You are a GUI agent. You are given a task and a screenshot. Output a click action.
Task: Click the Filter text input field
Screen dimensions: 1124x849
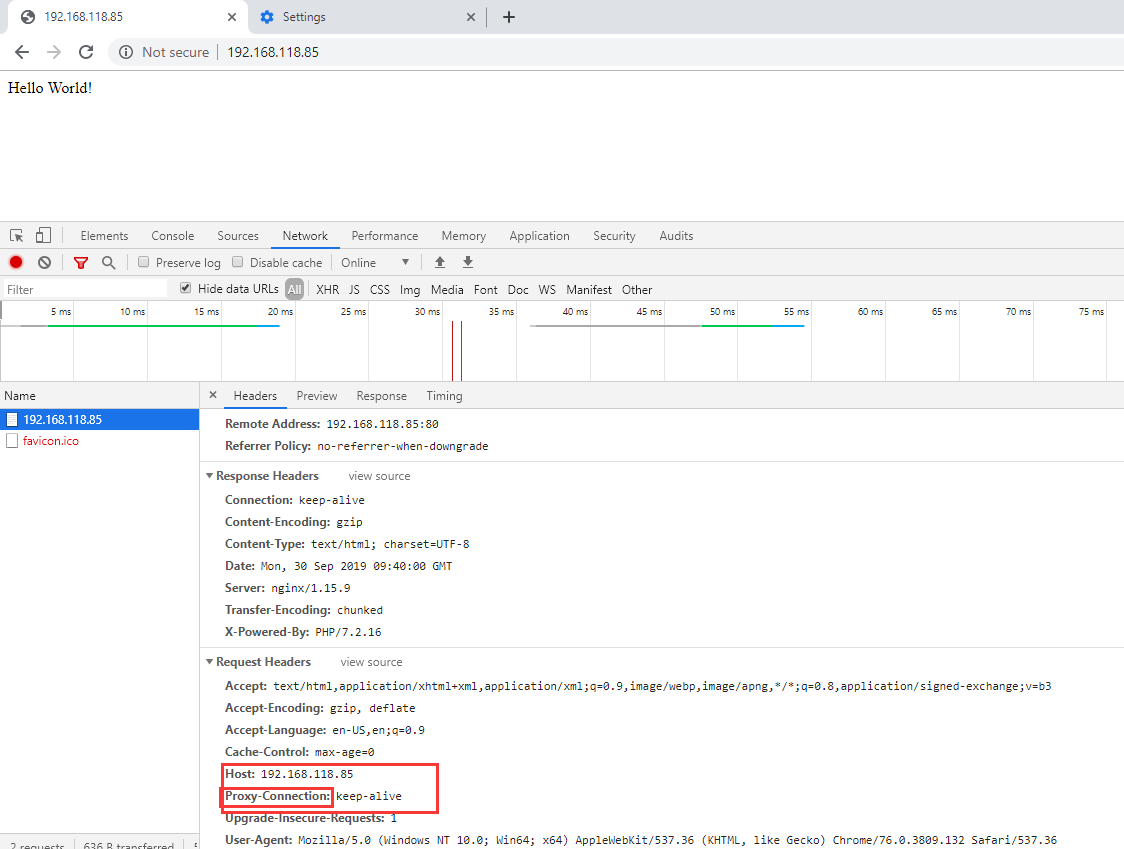[x=85, y=290]
